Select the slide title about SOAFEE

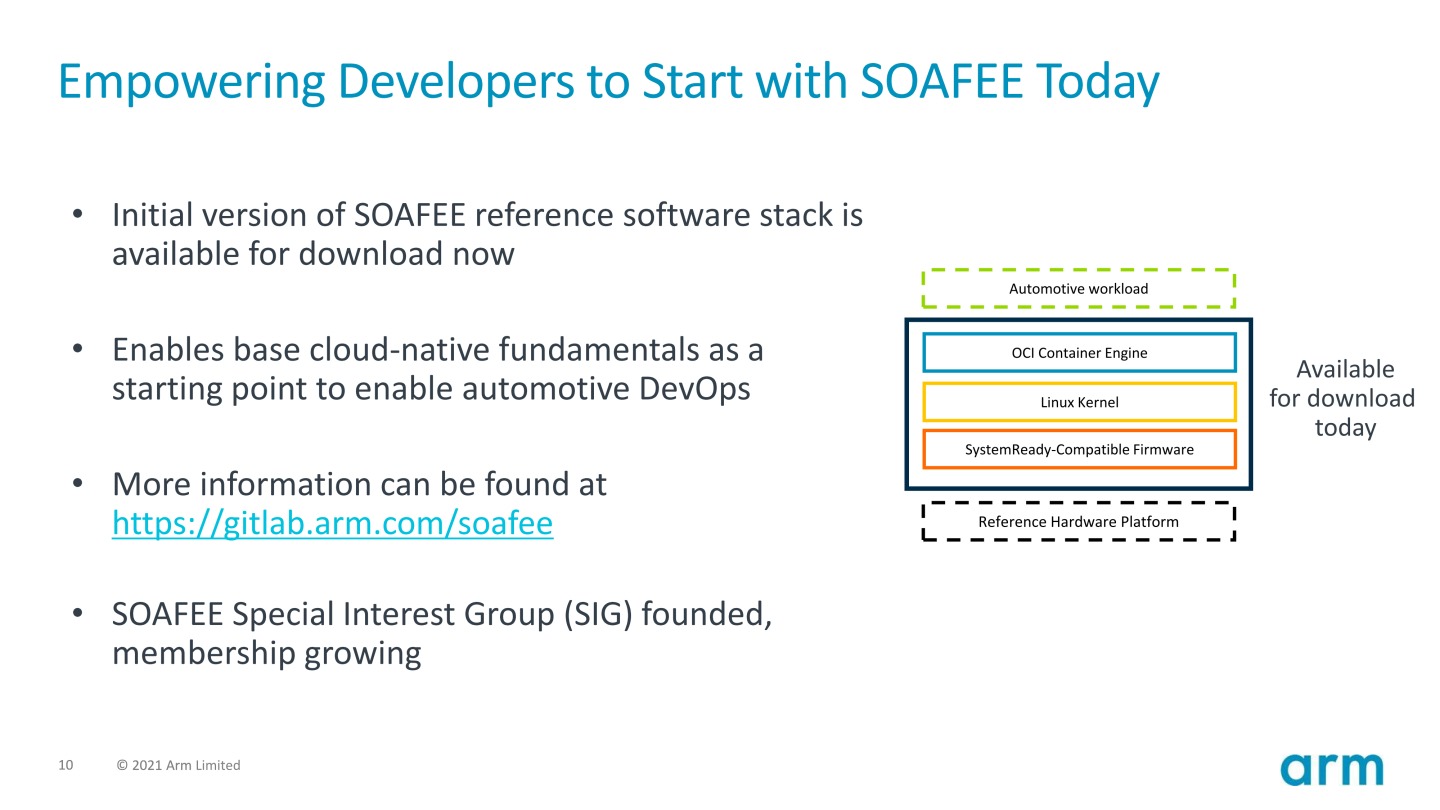click(x=608, y=82)
